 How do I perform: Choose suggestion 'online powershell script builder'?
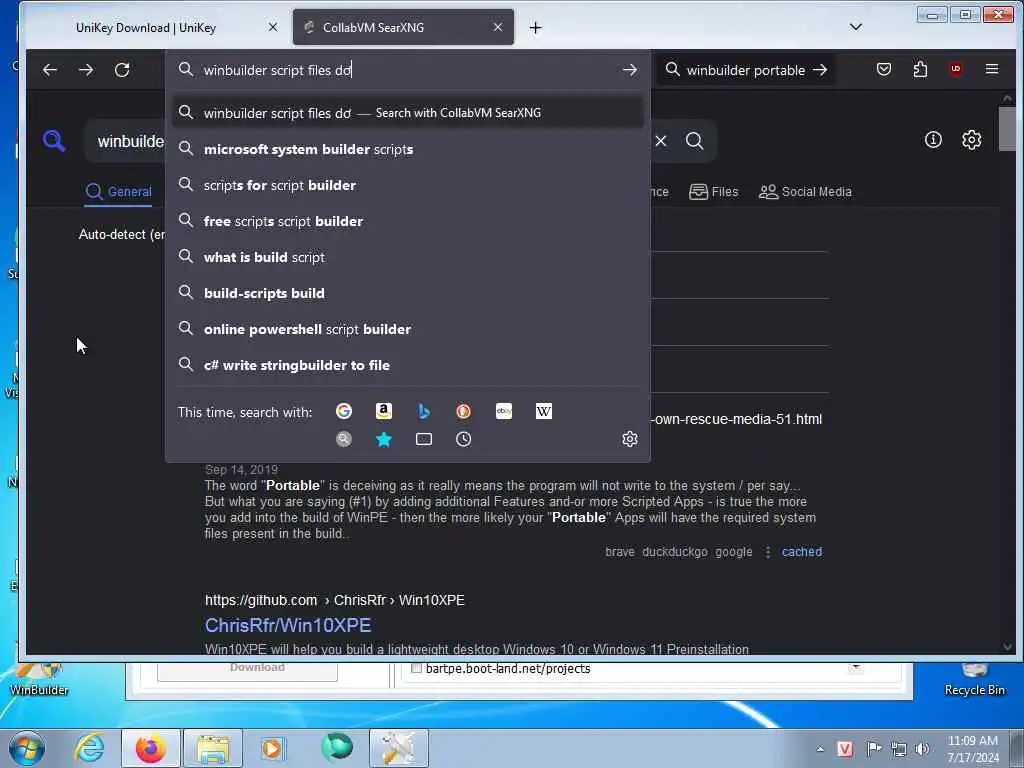tap(408, 328)
